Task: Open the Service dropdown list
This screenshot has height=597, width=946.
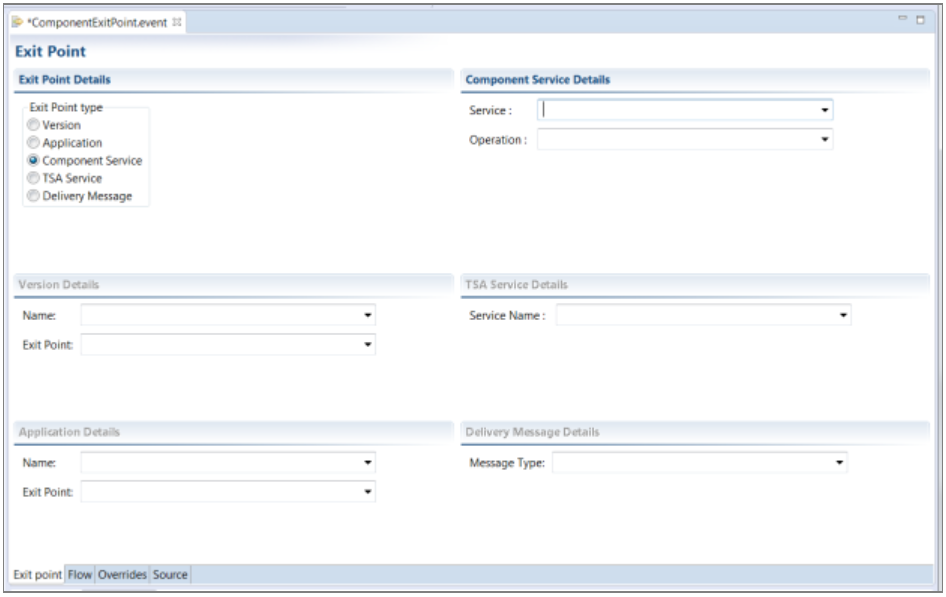Action: click(825, 111)
